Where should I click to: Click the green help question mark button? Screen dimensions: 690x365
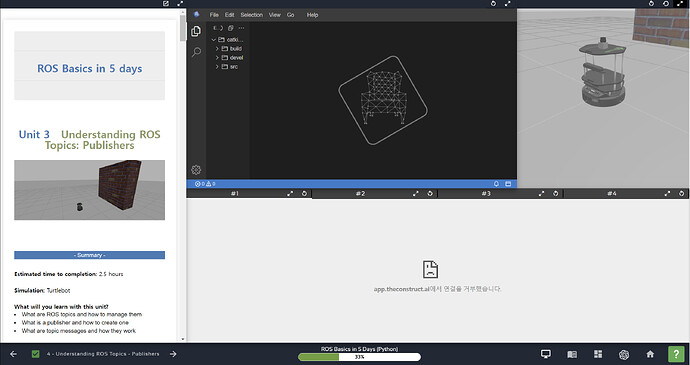click(676, 354)
